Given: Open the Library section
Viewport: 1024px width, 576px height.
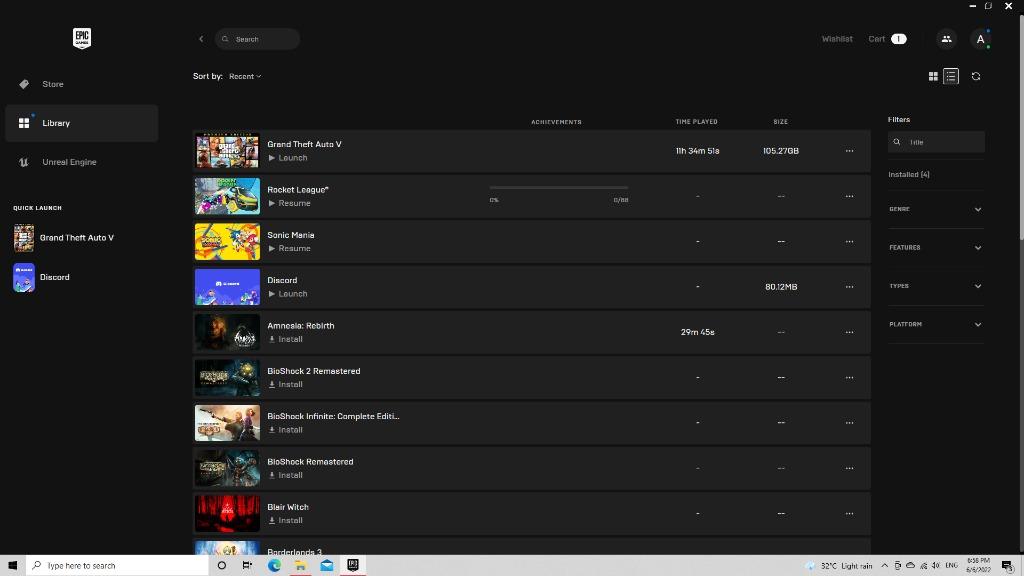Looking at the screenshot, I should (x=82, y=123).
